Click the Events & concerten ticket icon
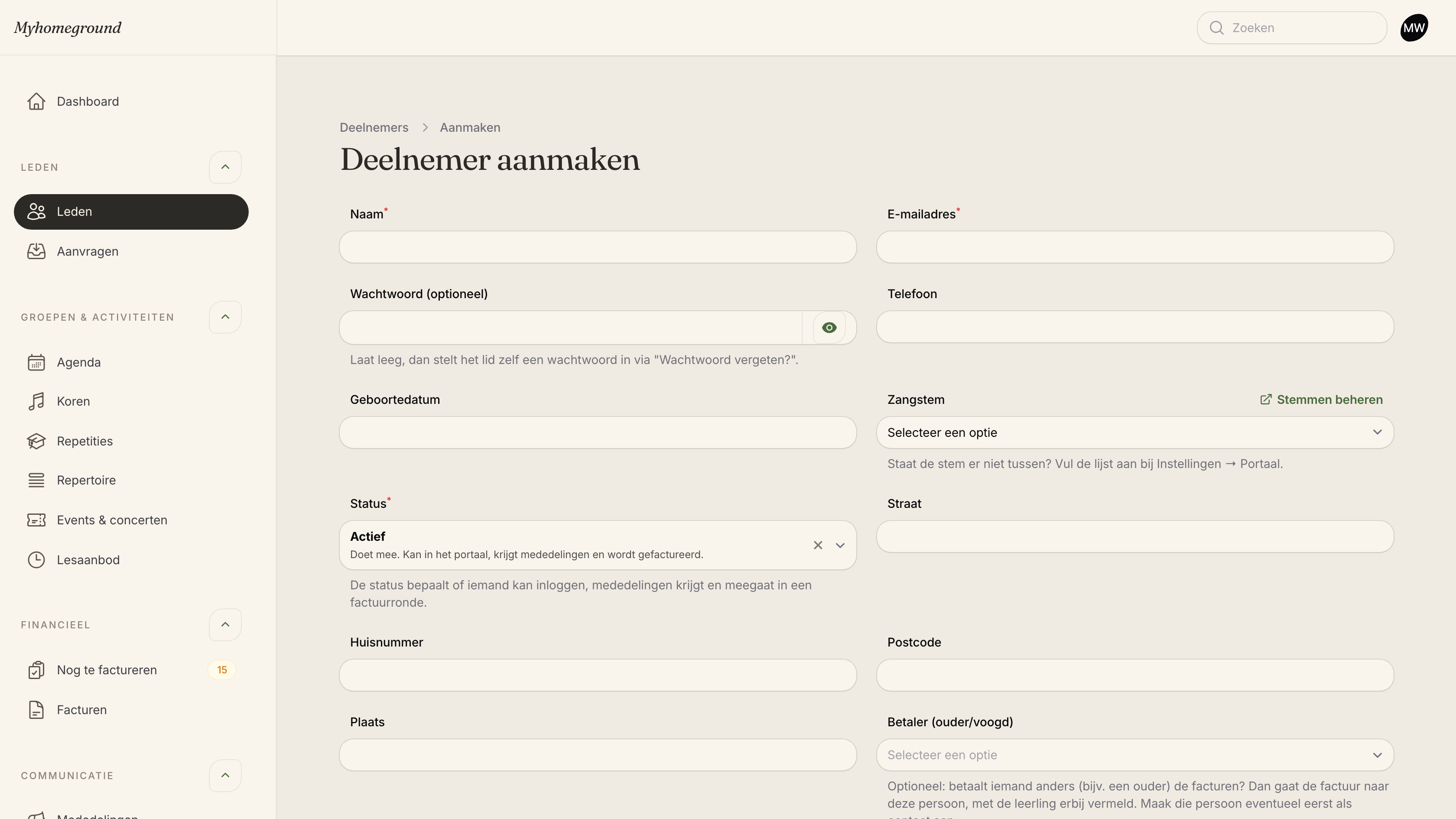Screen dimensions: 1456x819 [x=36, y=520]
